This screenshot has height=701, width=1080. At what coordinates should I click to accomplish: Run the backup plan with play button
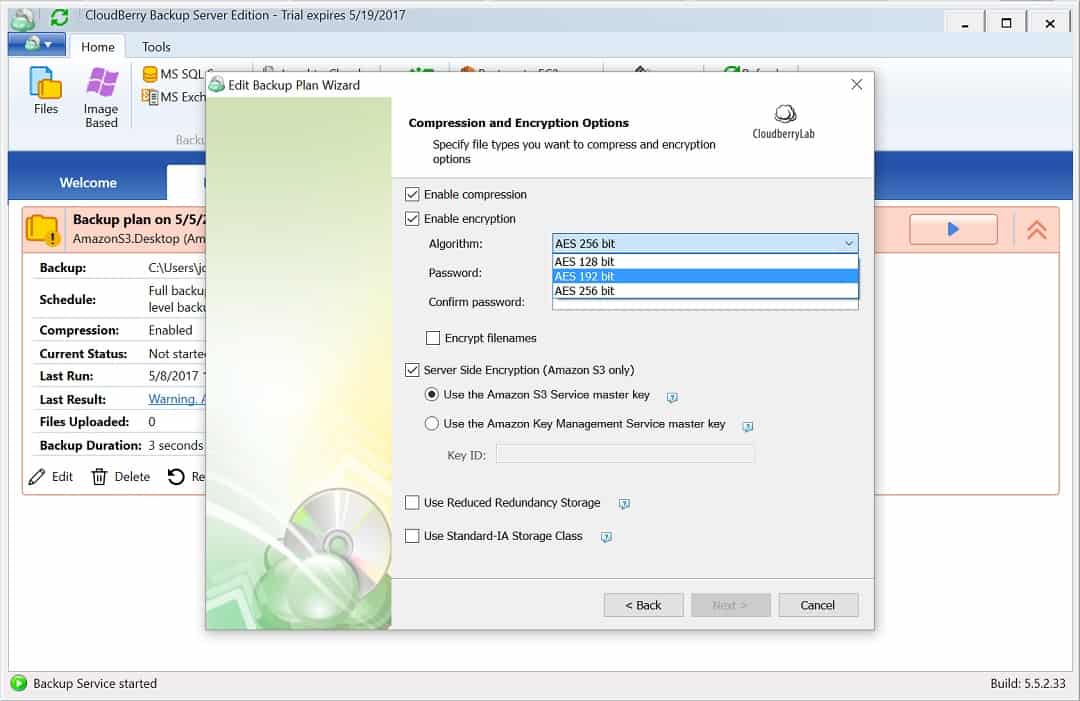click(953, 229)
